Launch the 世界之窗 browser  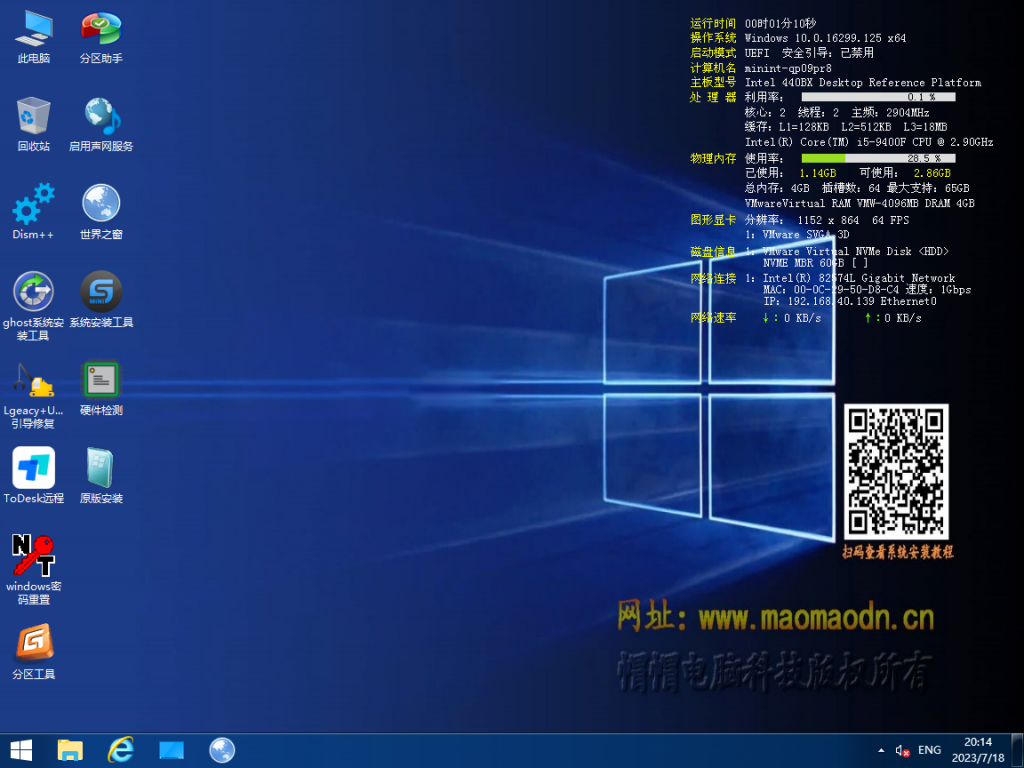tap(101, 205)
